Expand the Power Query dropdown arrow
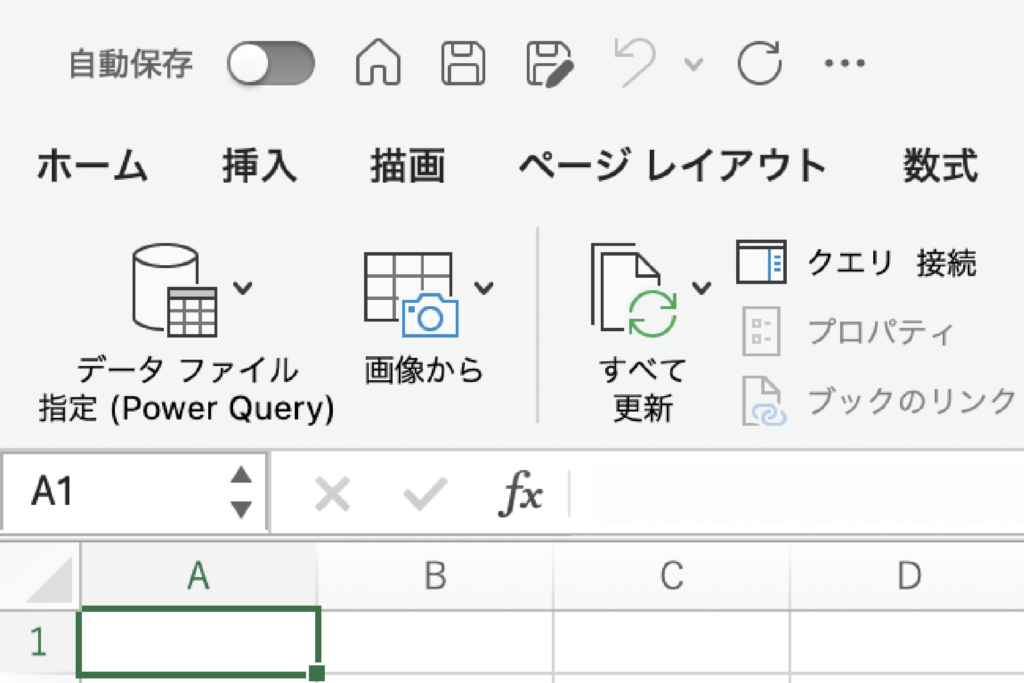 243,289
